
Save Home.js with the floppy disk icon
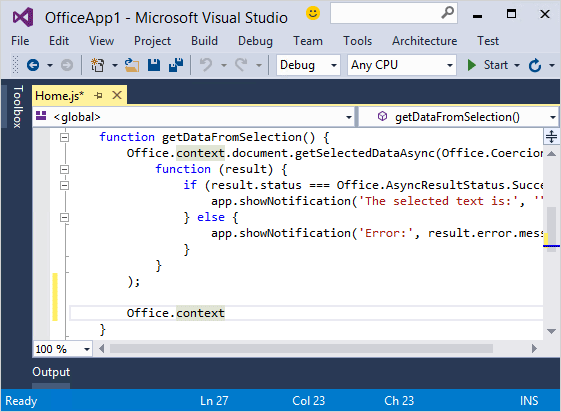pyautogui.click(x=154, y=65)
